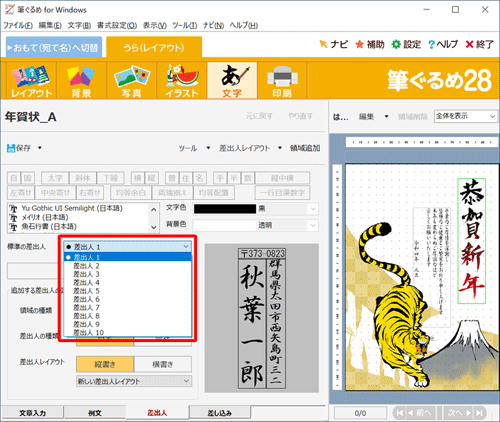Select the 文字 (text) toolbar icon
Screen dimensions: 500x422
(232, 81)
